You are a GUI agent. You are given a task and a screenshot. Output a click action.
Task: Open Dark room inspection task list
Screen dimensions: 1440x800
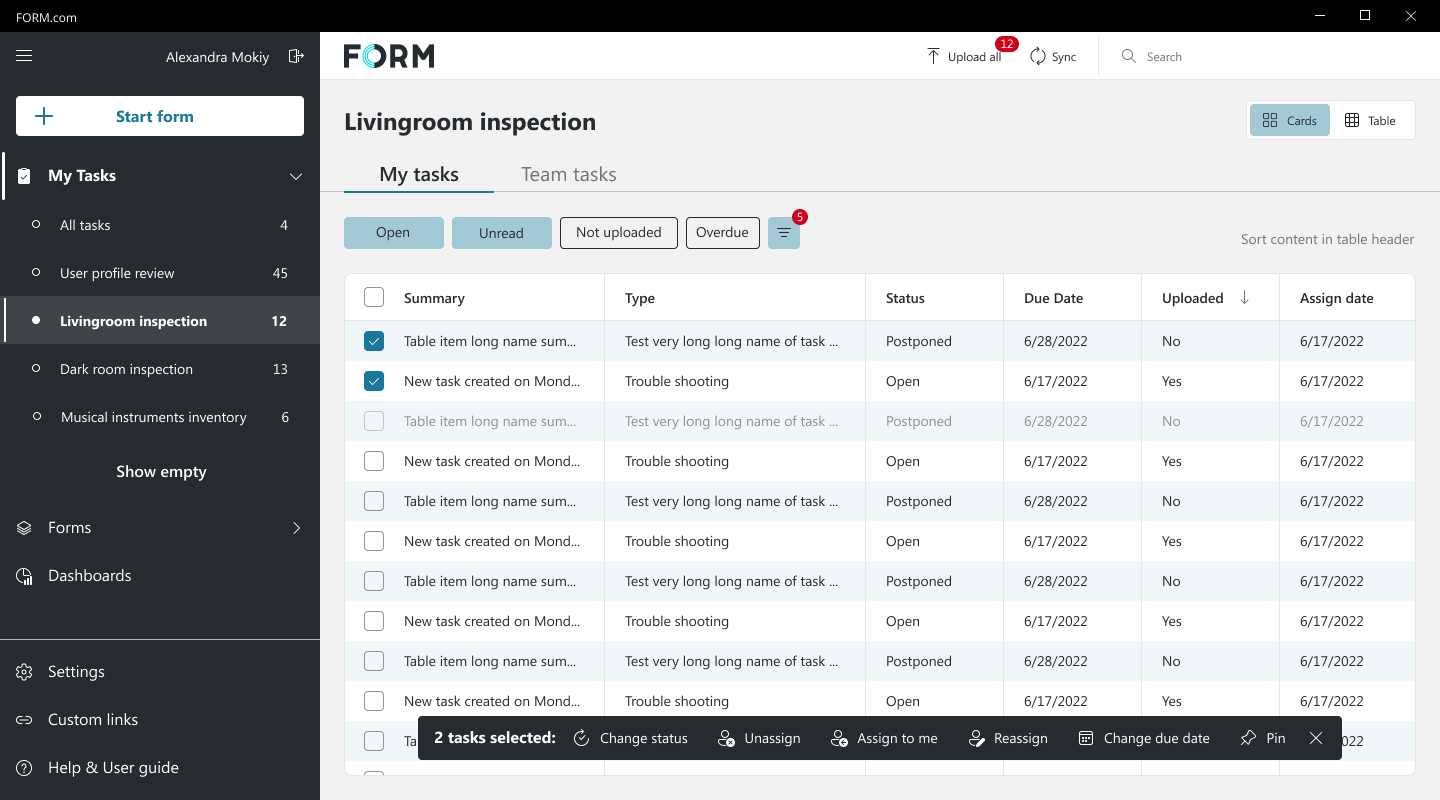click(x=126, y=369)
